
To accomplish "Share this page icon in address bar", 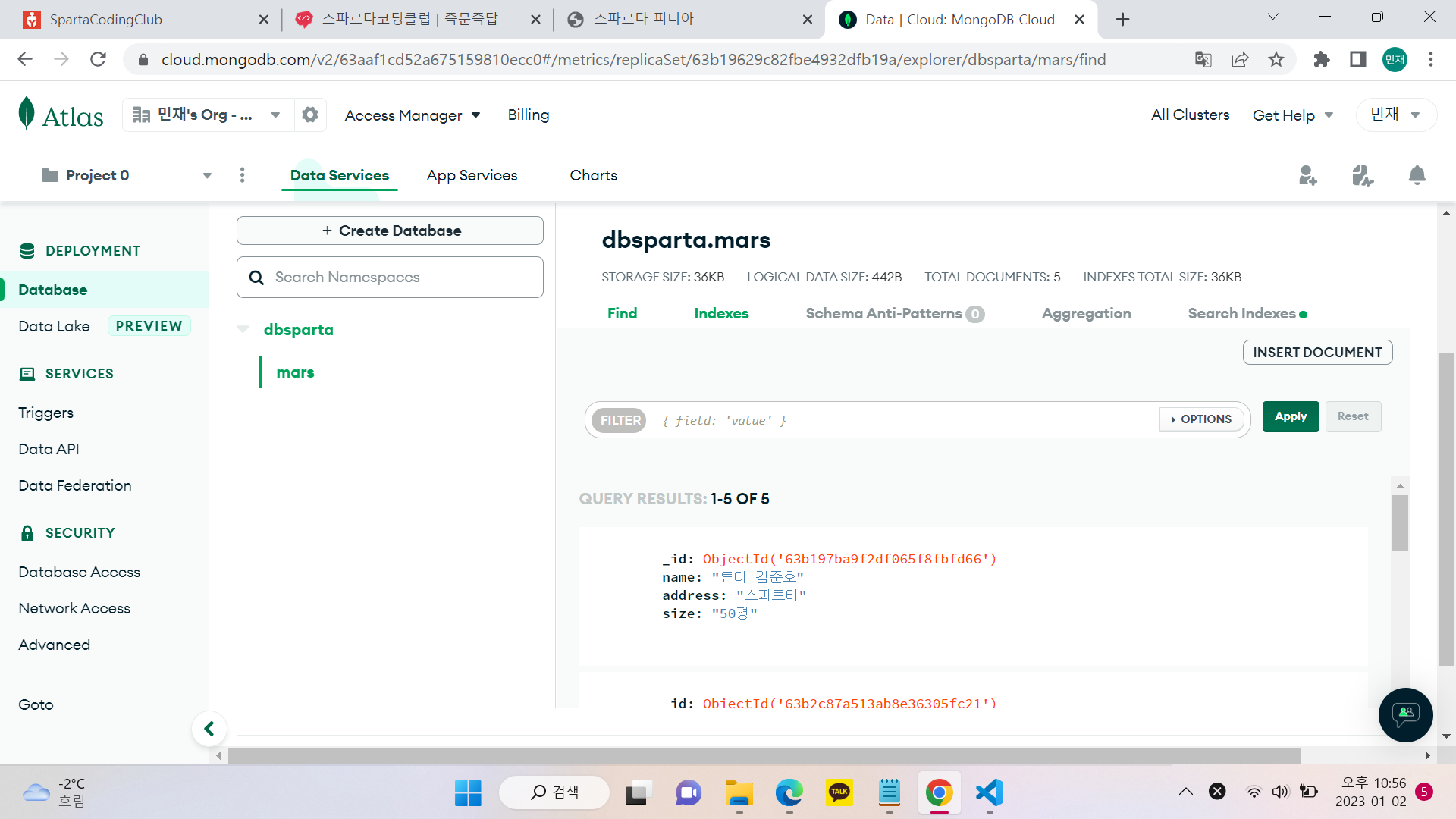I will coord(1240,59).
